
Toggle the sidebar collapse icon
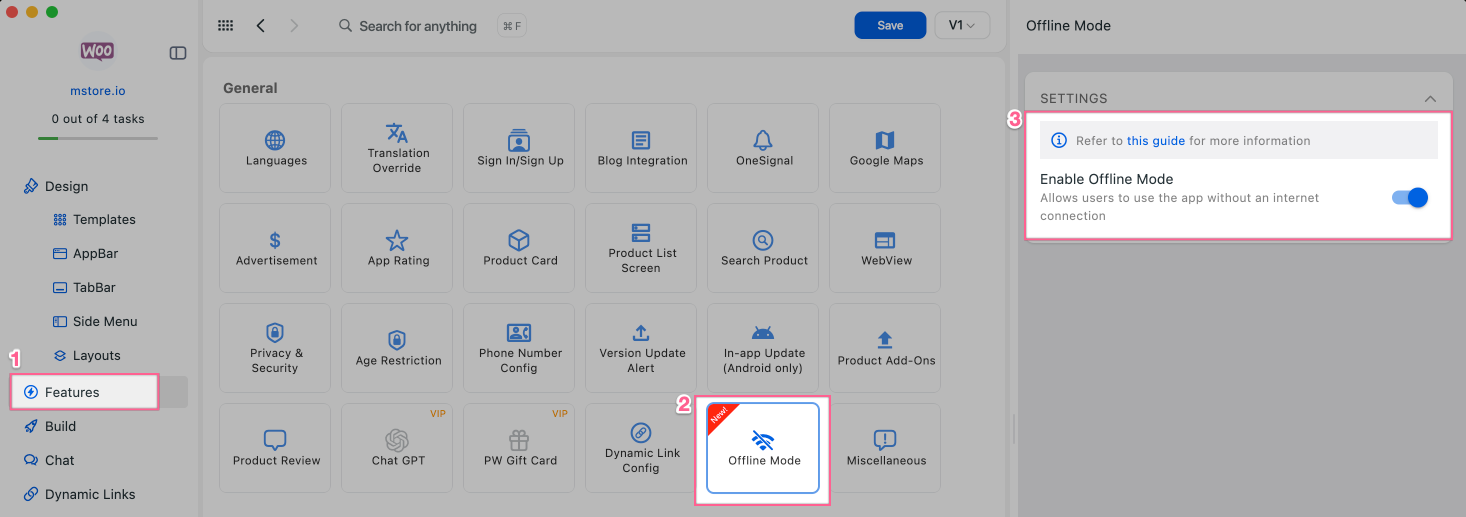178,53
